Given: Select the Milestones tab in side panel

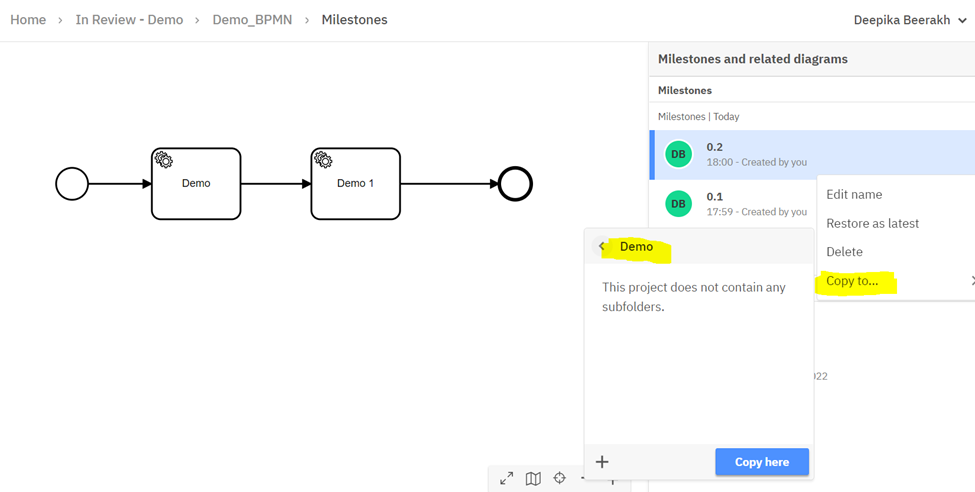Looking at the screenshot, I should [x=685, y=90].
